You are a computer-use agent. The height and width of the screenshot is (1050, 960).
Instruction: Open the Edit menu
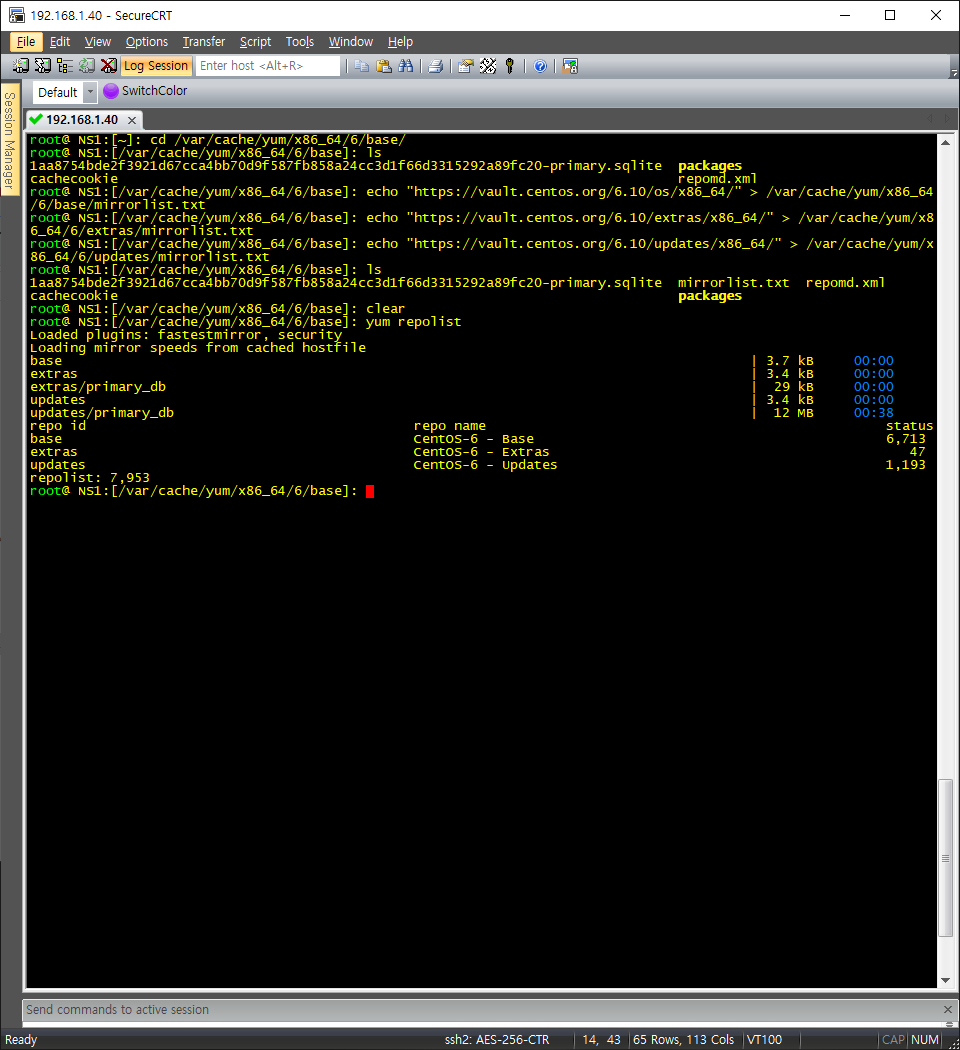[x=60, y=42]
